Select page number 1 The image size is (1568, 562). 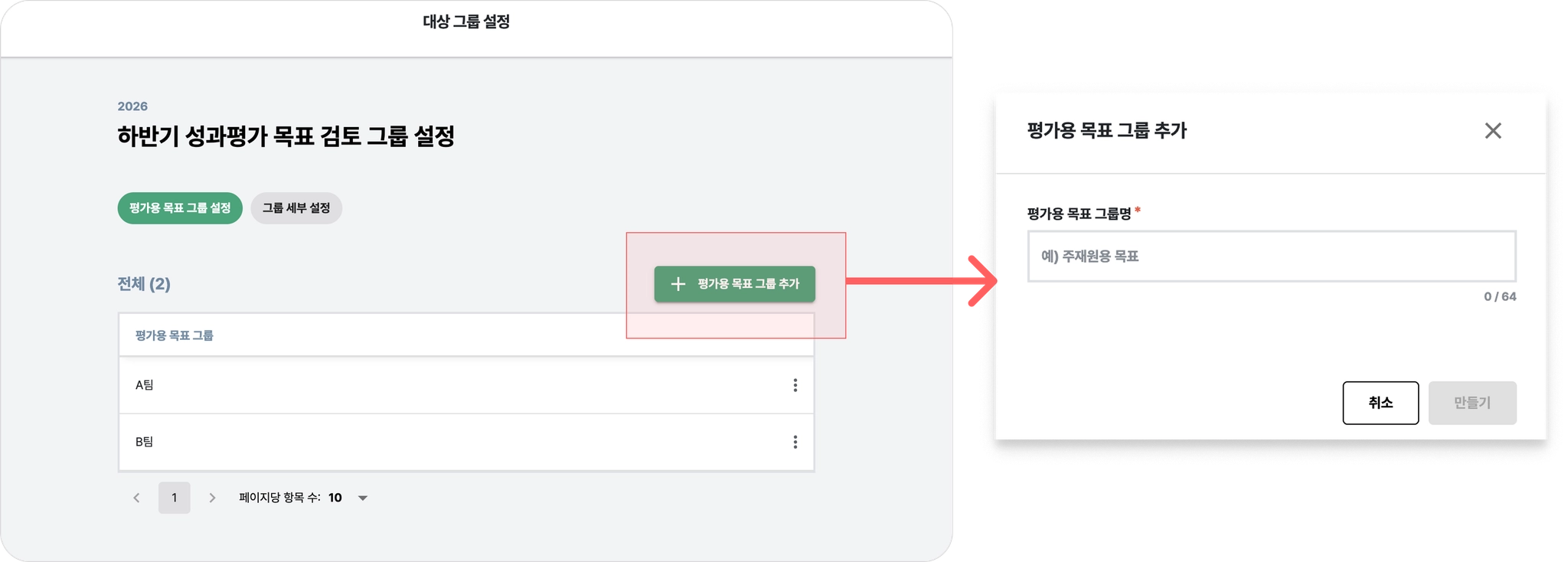[175, 498]
